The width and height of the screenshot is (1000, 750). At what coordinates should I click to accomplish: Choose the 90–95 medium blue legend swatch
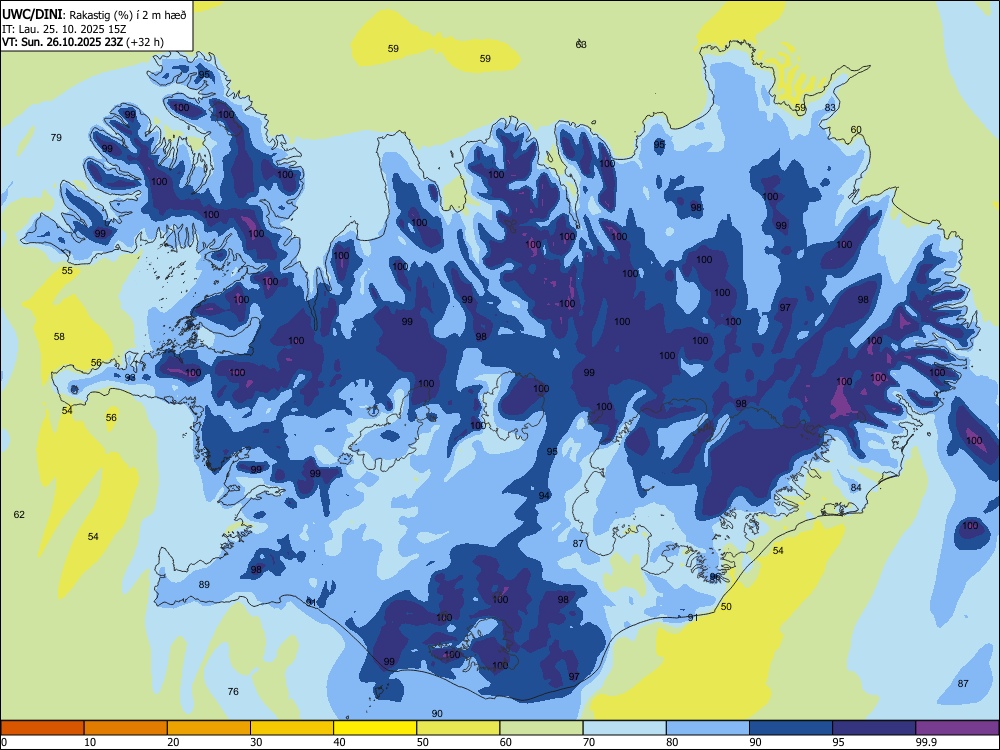(791, 728)
